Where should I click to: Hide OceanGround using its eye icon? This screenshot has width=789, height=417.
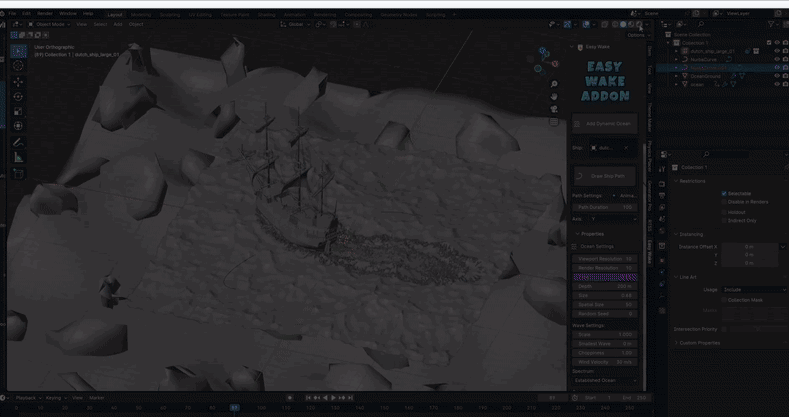(x=777, y=76)
